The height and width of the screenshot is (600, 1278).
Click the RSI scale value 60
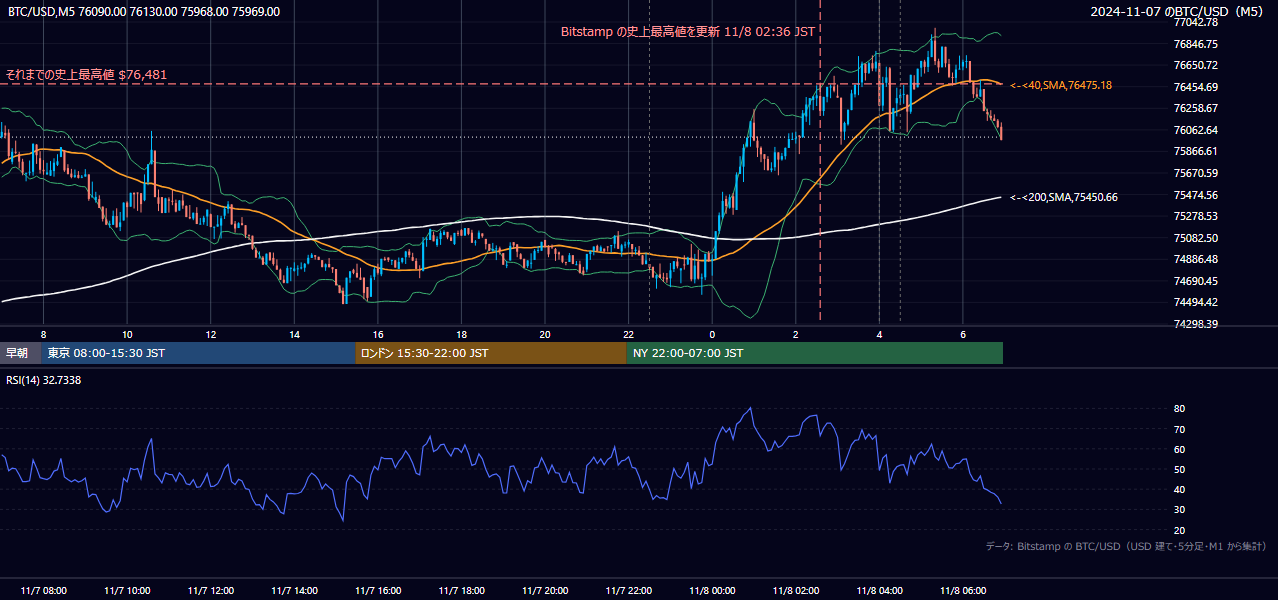coord(1179,449)
